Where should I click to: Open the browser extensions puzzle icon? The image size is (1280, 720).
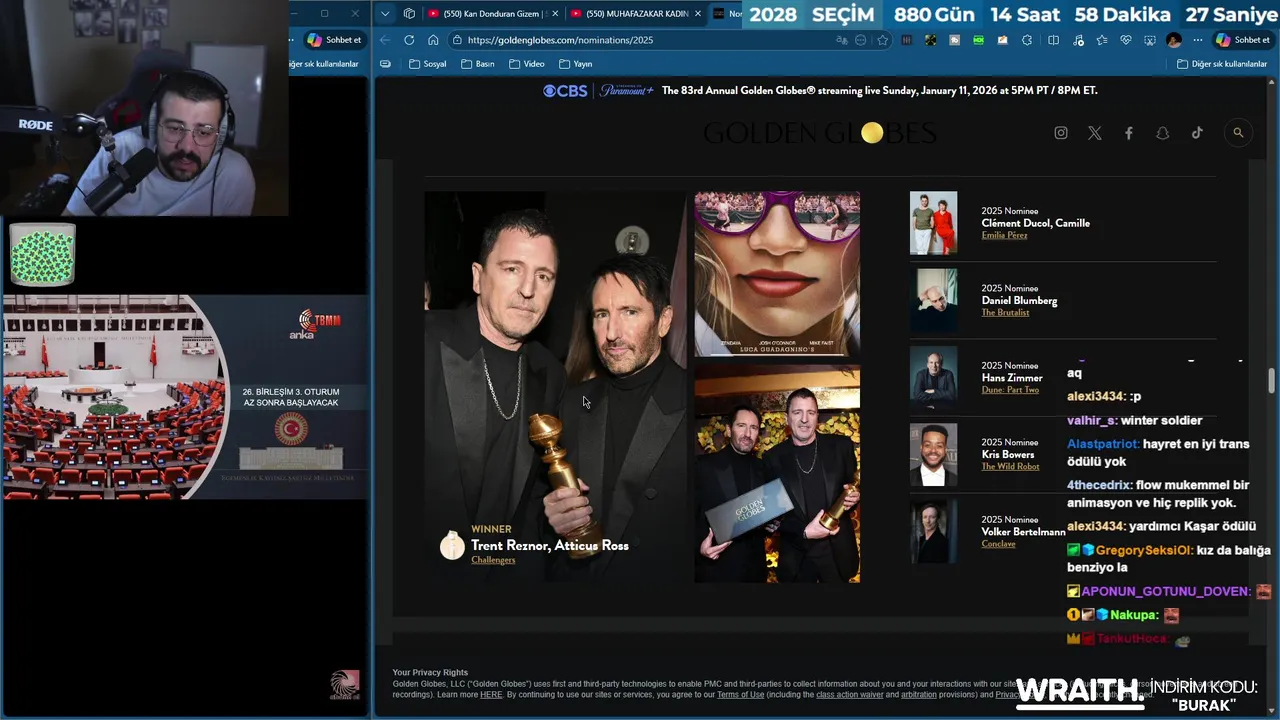coord(1027,40)
